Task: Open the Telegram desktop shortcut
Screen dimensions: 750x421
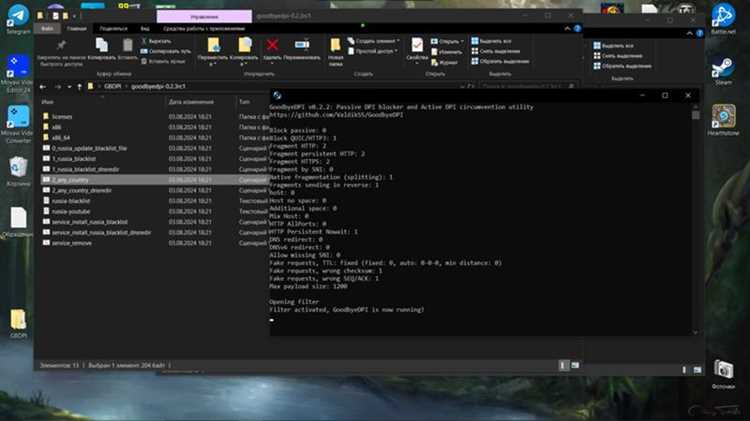Action: click(18, 19)
